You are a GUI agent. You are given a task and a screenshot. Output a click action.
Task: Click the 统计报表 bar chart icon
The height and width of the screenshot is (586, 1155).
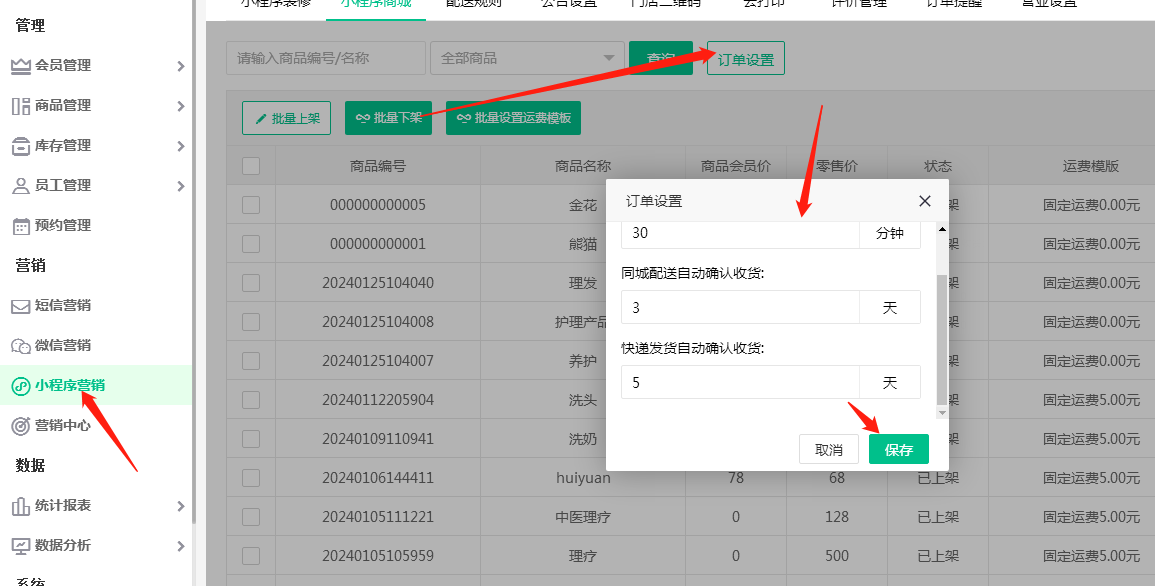coord(20,506)
